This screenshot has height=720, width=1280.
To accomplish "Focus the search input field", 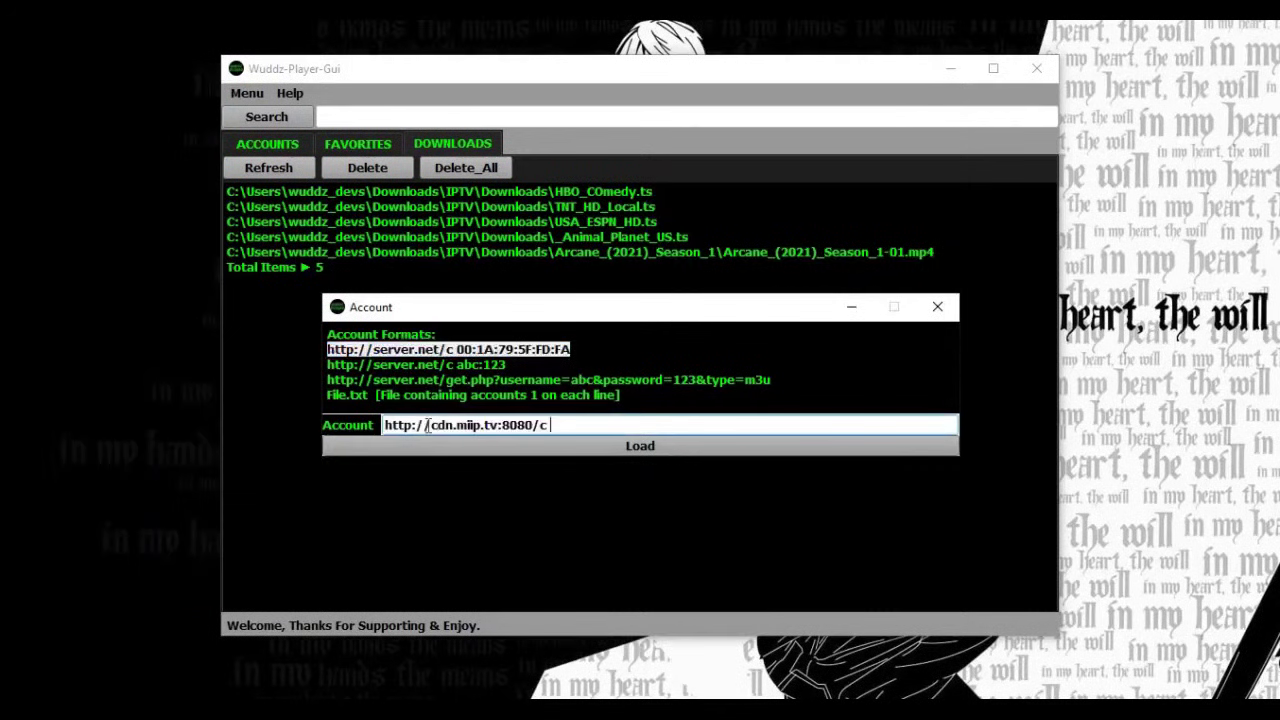I will pos(686,117).
